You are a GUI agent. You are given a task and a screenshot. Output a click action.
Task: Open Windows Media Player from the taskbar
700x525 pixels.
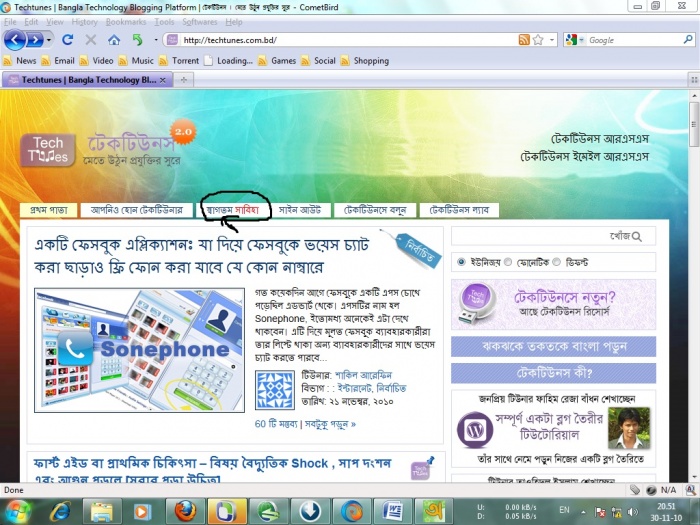tap(142, 512)
